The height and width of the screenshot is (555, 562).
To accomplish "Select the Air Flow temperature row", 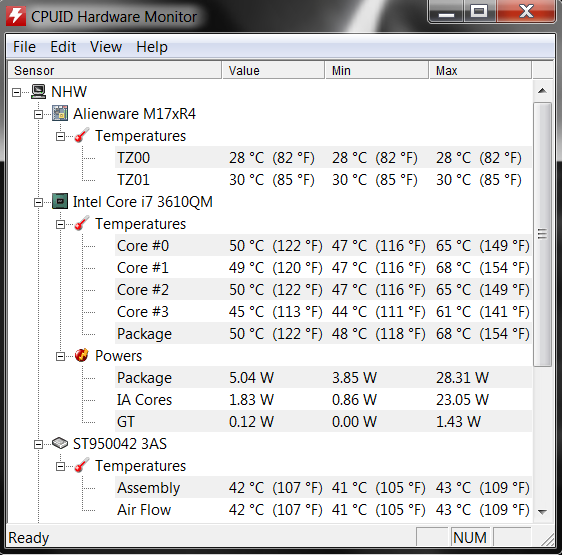I will 323,509.
